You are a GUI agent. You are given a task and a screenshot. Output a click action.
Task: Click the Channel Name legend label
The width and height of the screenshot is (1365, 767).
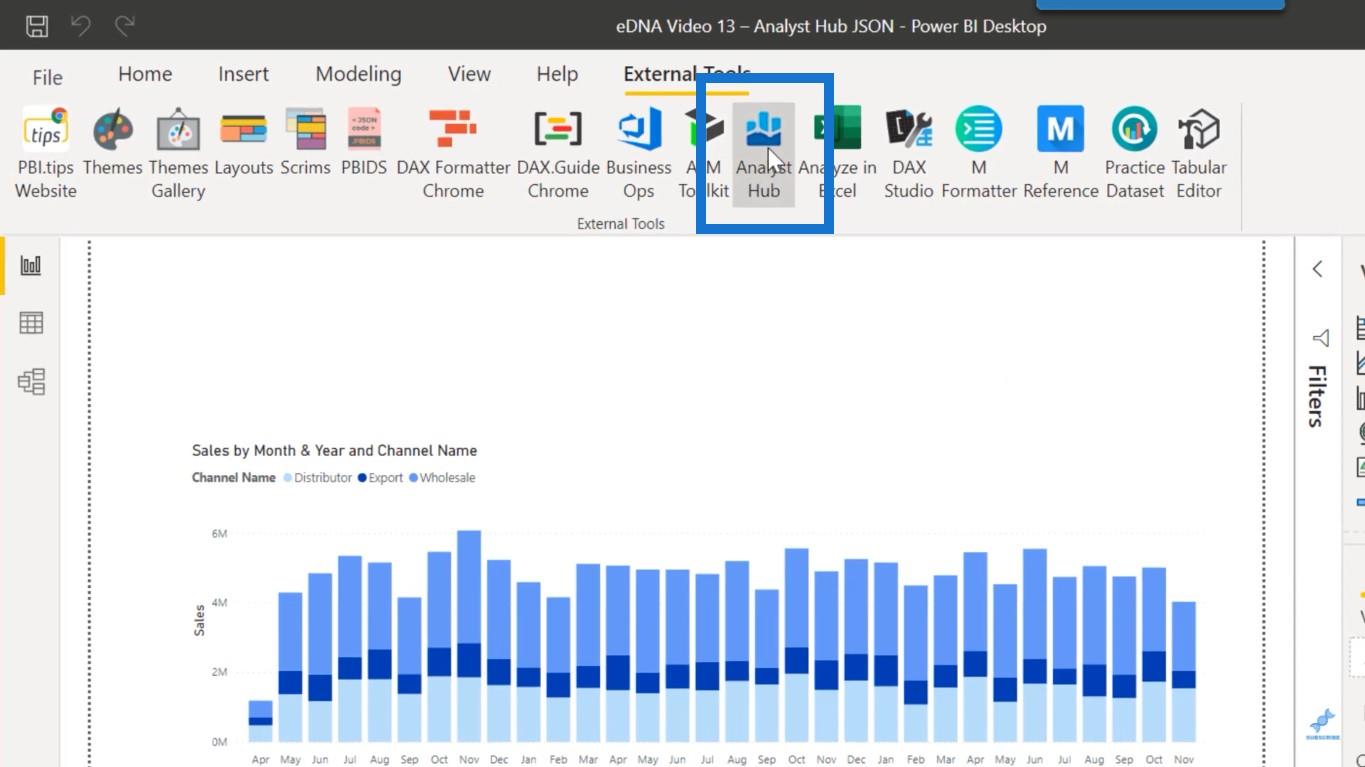233,478
